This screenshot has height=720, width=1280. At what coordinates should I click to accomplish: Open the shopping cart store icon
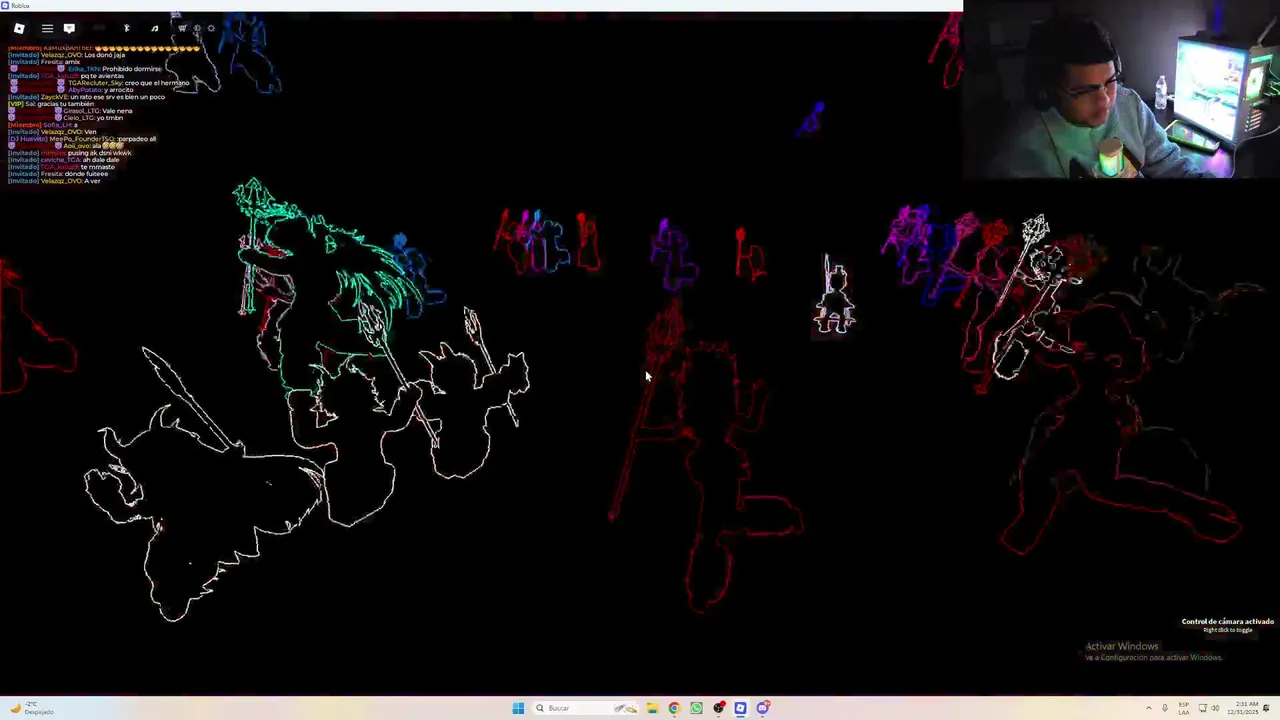pos(182,28)
